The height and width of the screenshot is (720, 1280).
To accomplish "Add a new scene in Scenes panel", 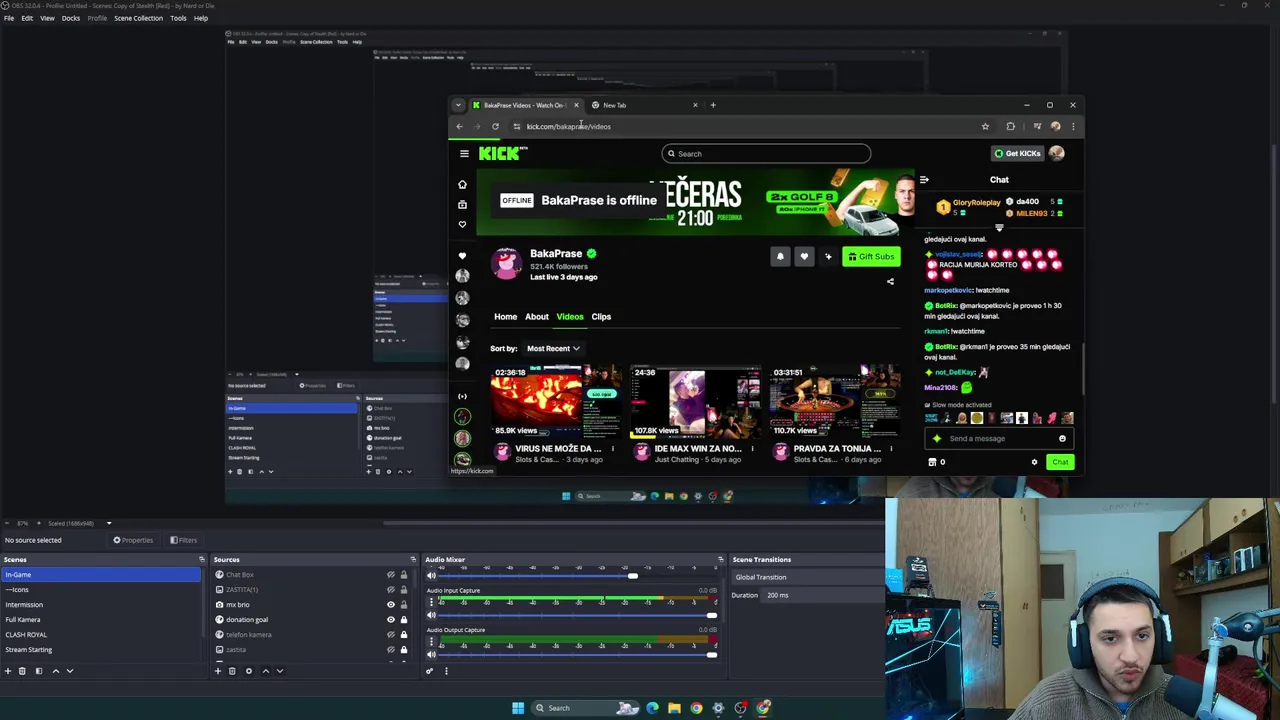I will (7, 671).
